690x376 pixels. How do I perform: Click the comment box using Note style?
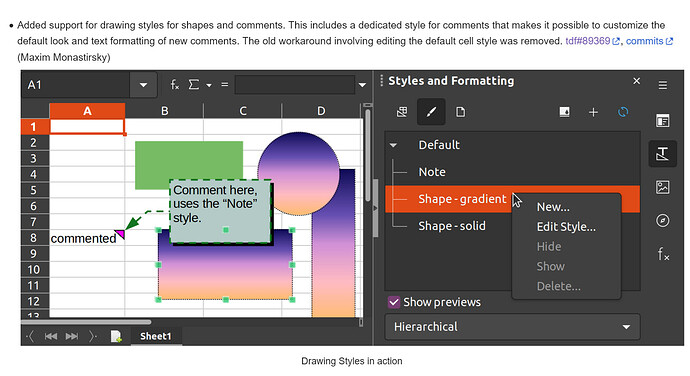click(x=220, y=211)
